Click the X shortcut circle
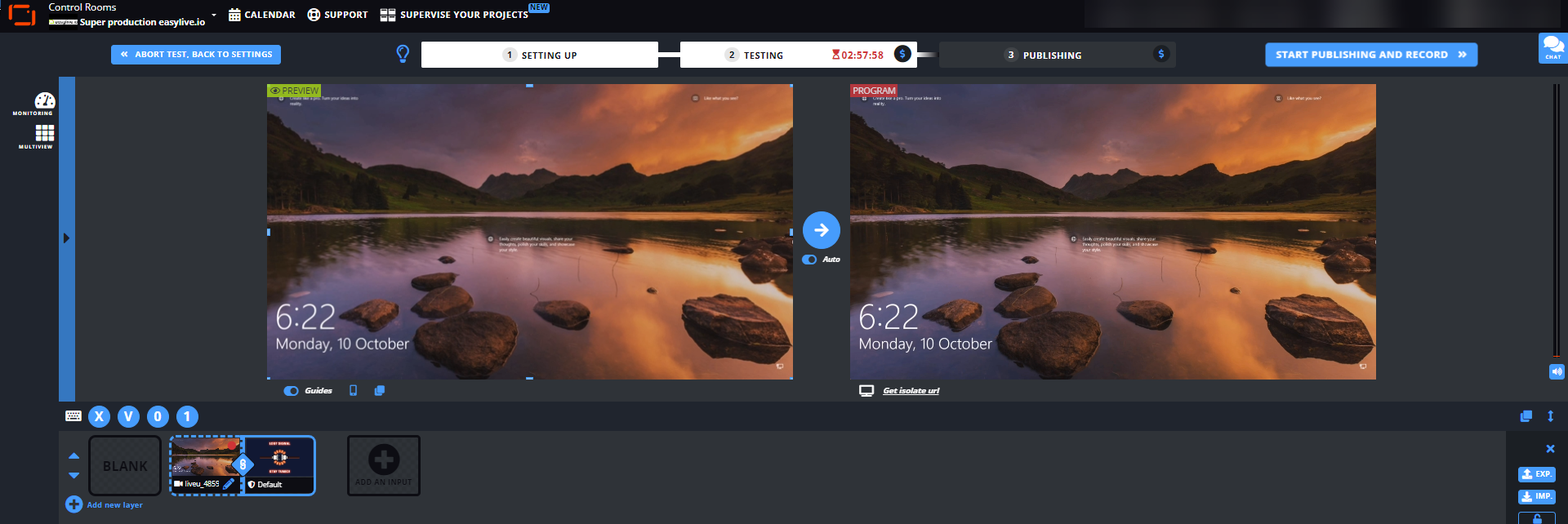The height and width of the screenshot is (524, 1568). [99, 416]
